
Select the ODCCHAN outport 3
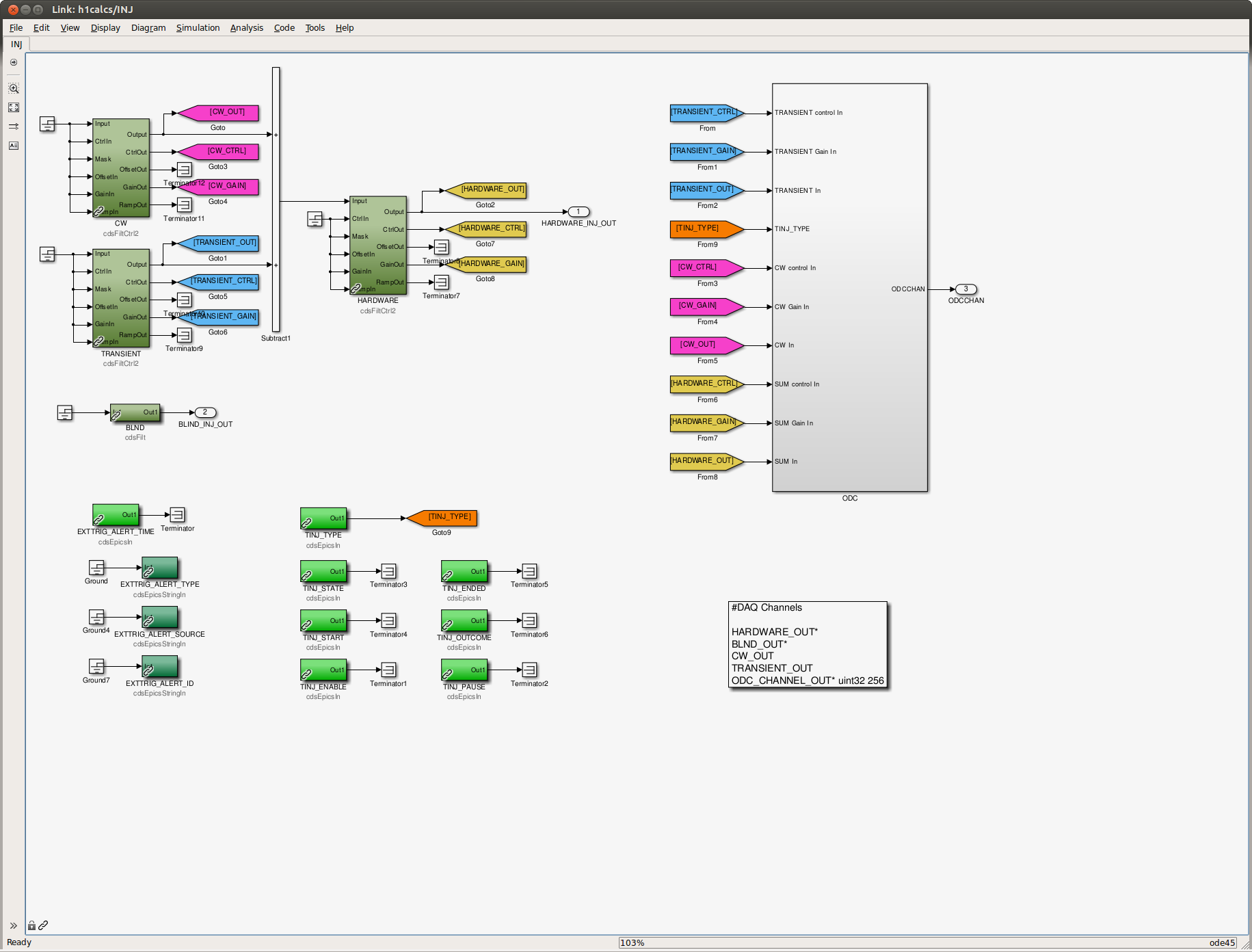966,289
